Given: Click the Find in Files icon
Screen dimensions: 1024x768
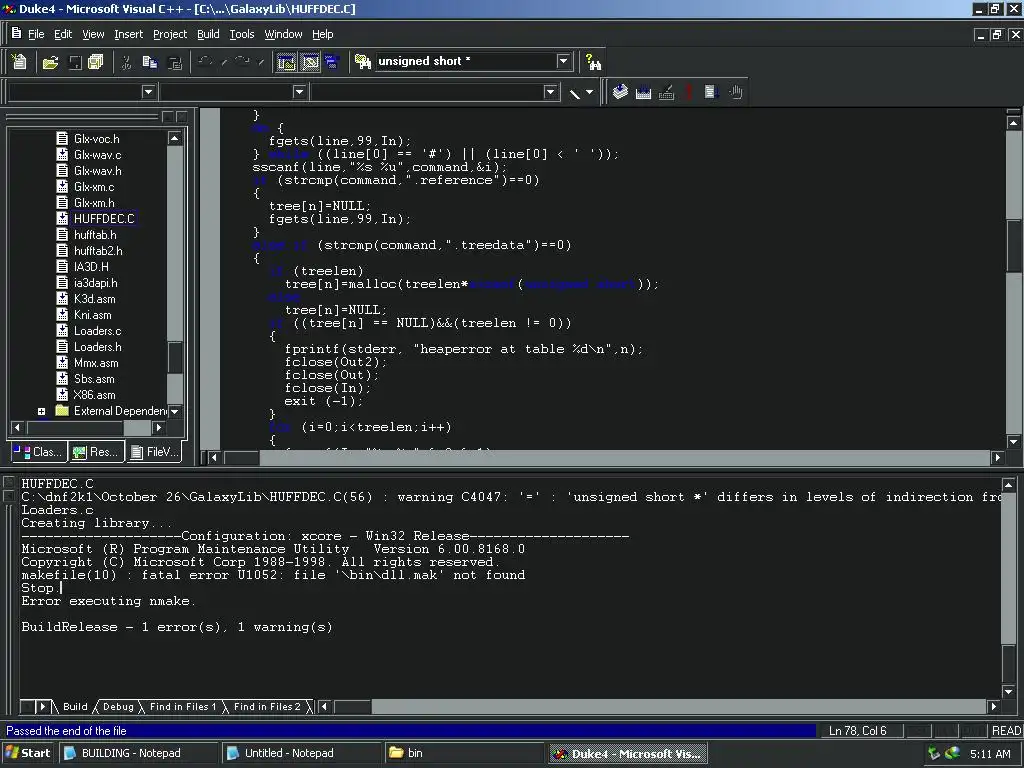Looking at the screenshot, I should click(362, 62).
